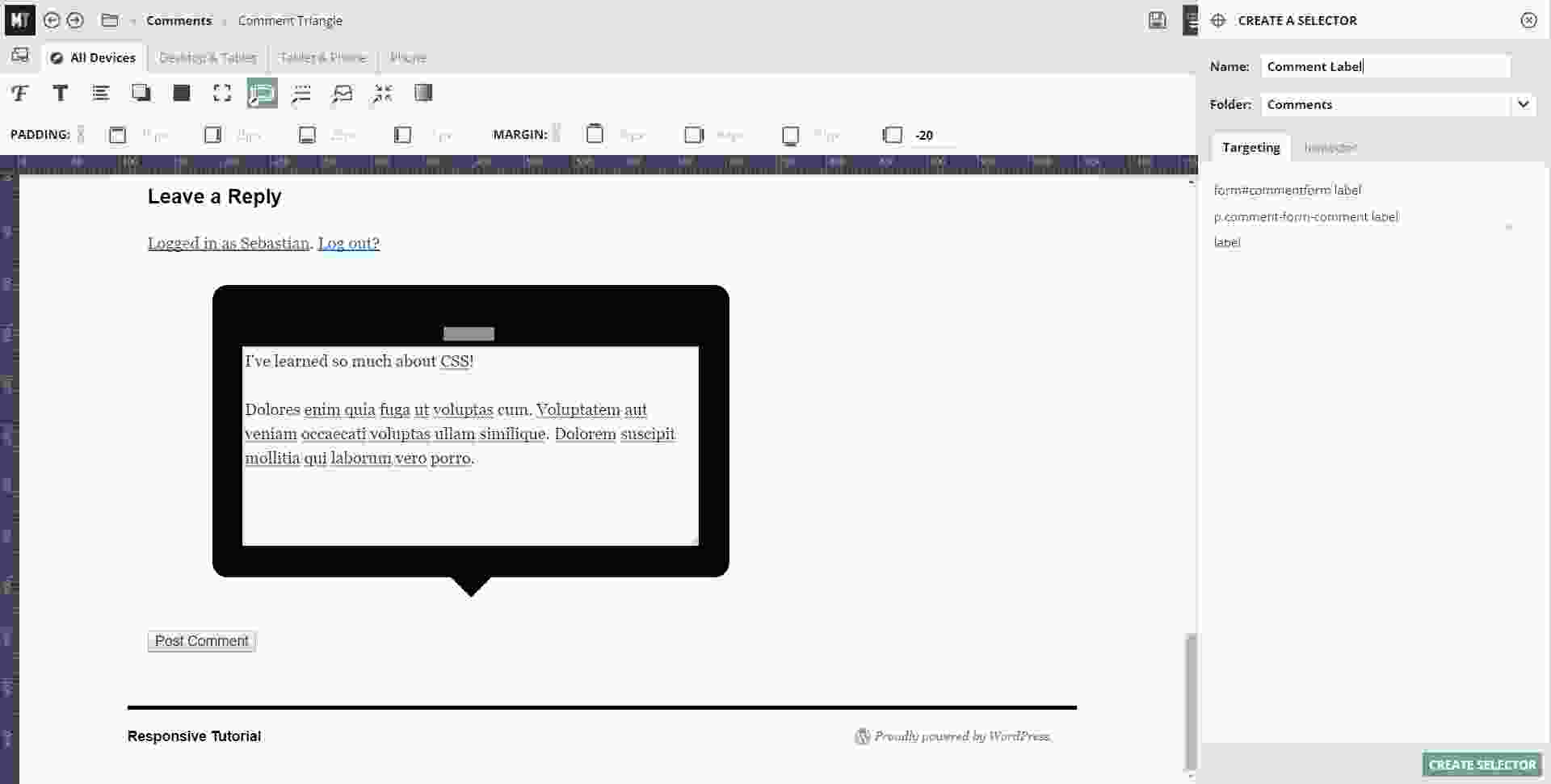1551x784 pixels.
Task: Click the Create Selector button
Action: pyautogui.click(x=1482, y=765)
